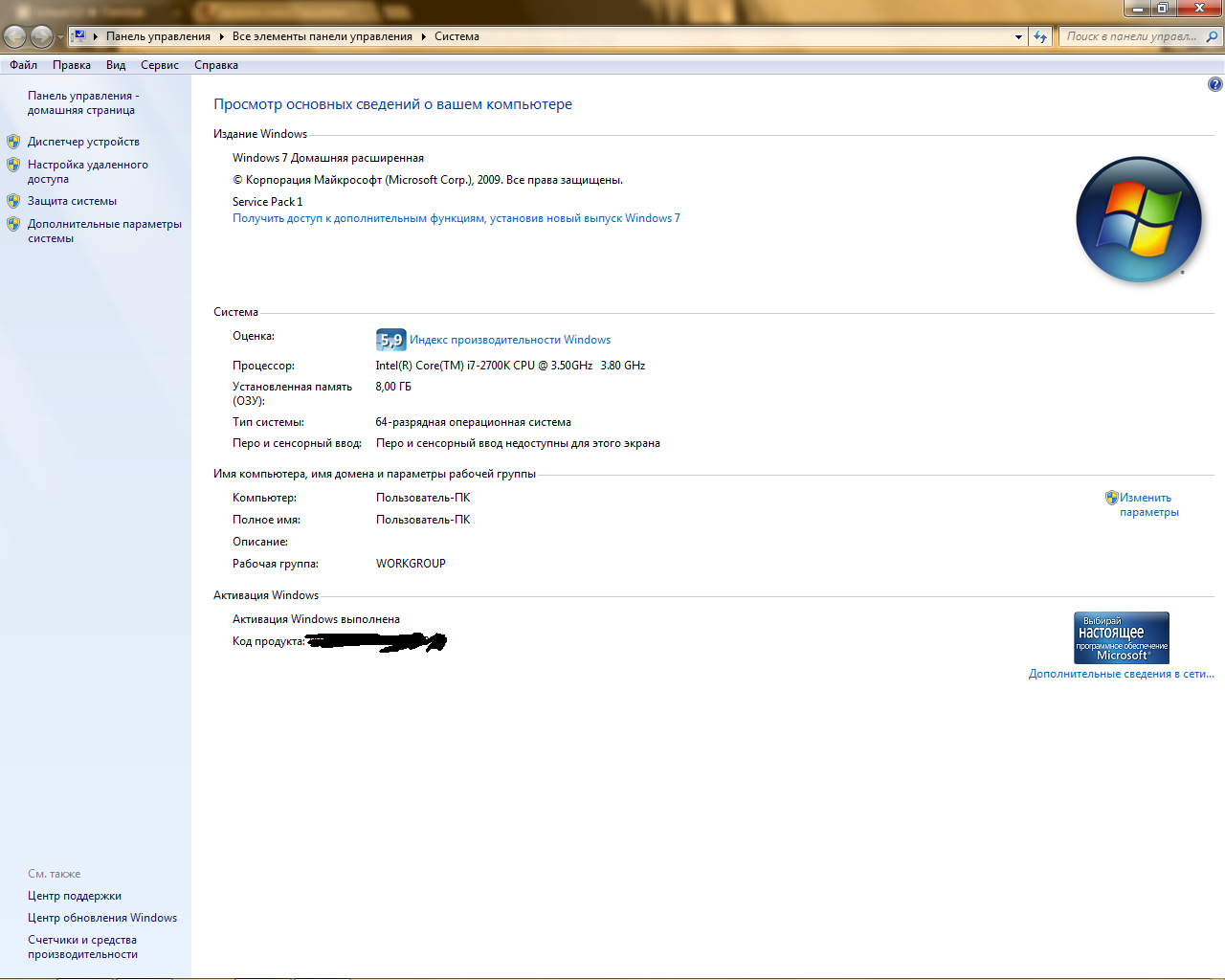The image size is (1225, 980).
Task: Click 'Пользователь-ПК' in the 'Компьютер:' row
Action: click(x=423, y=498)
